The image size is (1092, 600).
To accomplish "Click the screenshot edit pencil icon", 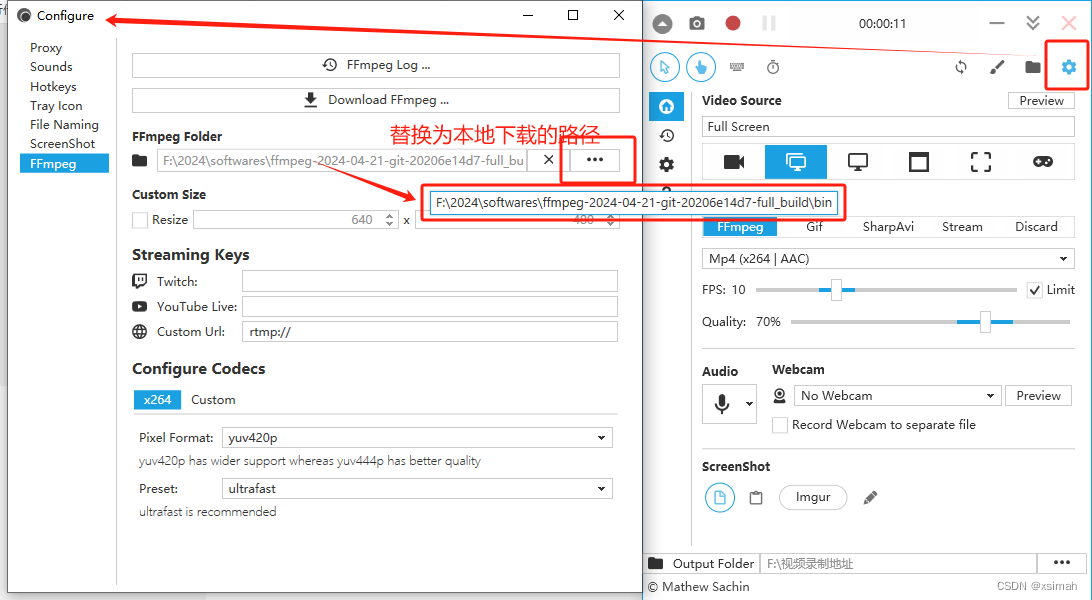I will click(870, 498).
